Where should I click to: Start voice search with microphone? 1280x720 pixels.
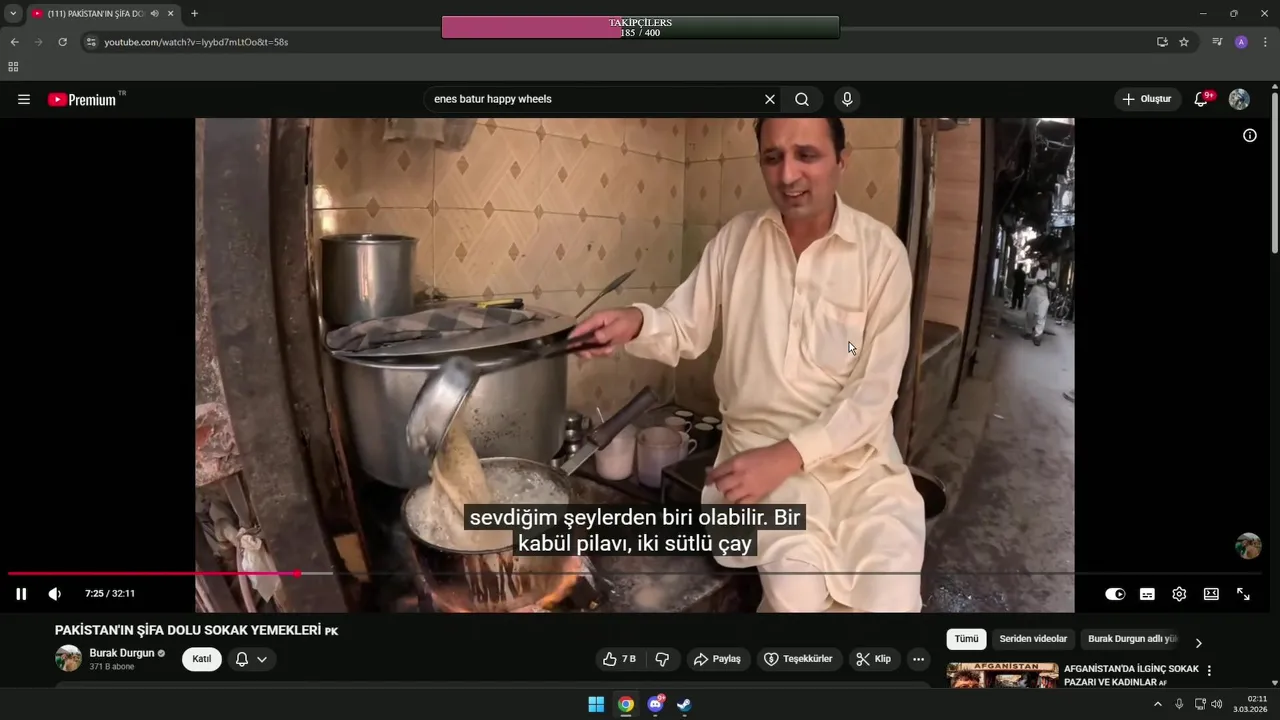pos(847,99)
